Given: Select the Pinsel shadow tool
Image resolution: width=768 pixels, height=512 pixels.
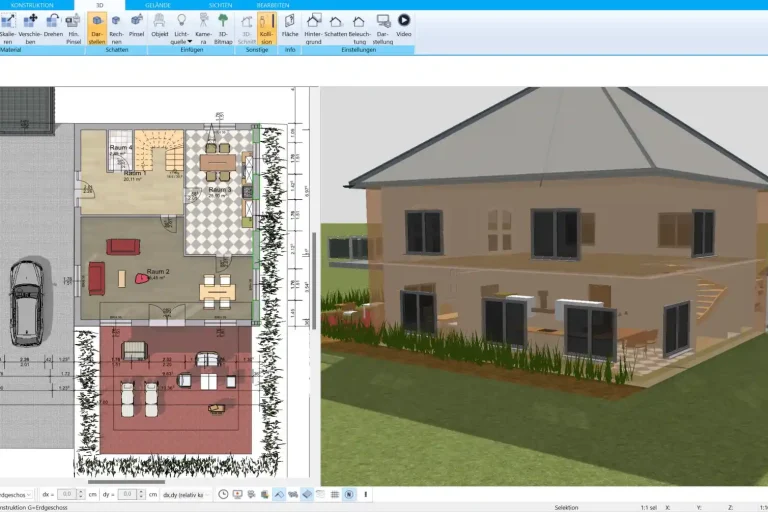Looking at the screenshot, I should click(137, 25).
